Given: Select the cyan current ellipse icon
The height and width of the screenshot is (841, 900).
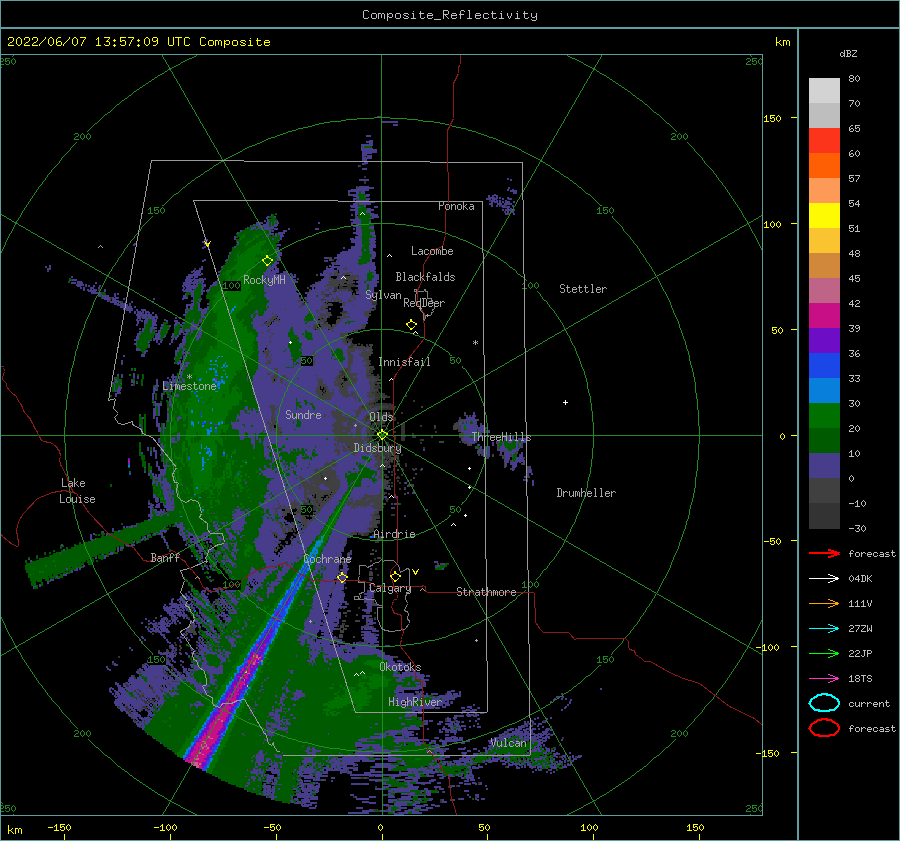Looking at the screenshot, I should point(824,703).
